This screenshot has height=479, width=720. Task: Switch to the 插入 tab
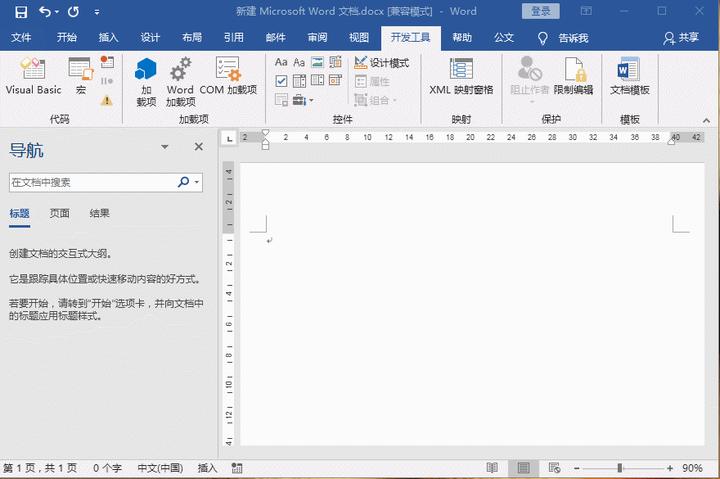tap(108, 38)
